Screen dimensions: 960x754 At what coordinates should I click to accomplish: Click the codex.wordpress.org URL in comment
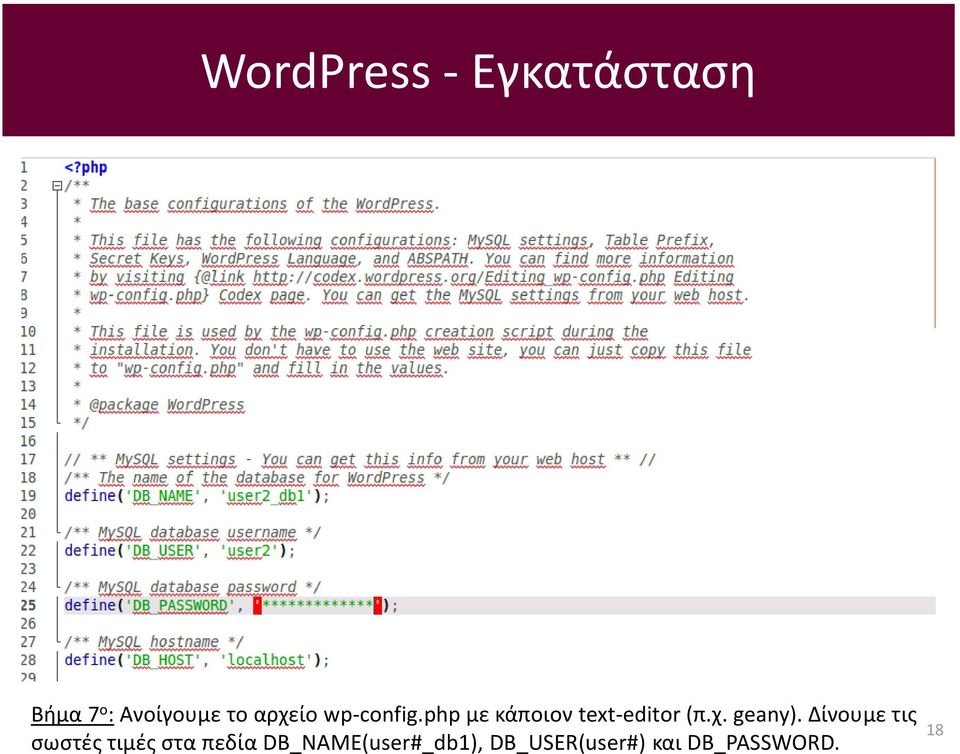pyautogui.click(x=459, y=277)
